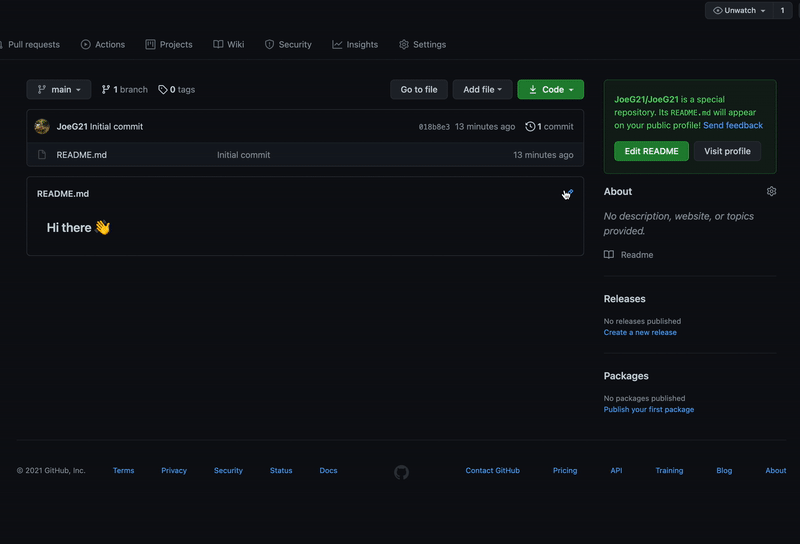Click the JoeG21 avatar image
Image resolution: width=800 pixels, height=544 pixels.
click(x=42, y=126)
